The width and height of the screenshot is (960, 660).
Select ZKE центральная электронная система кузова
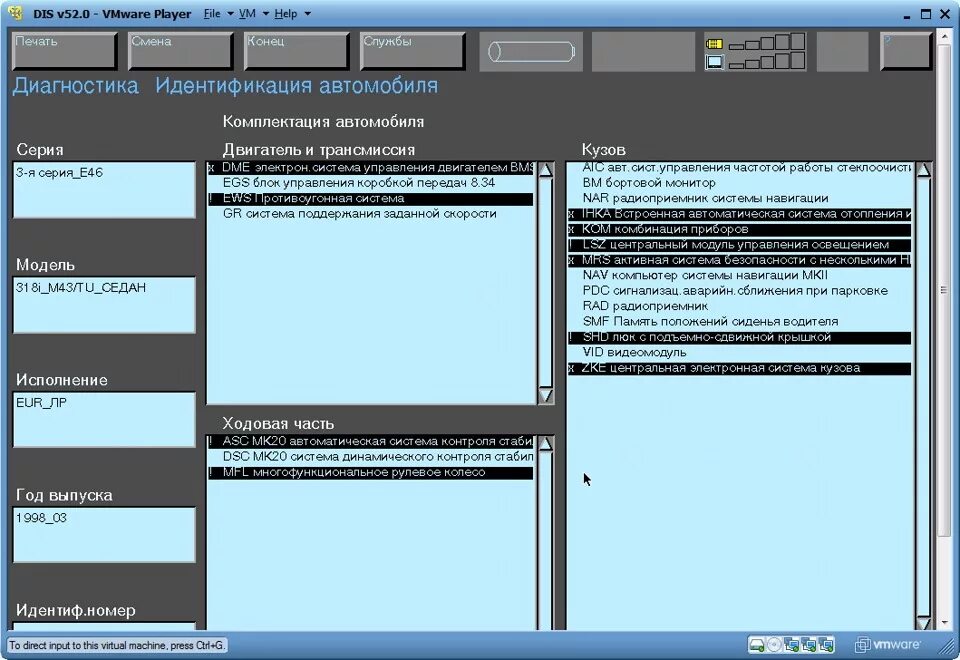(x=739, y=368)
